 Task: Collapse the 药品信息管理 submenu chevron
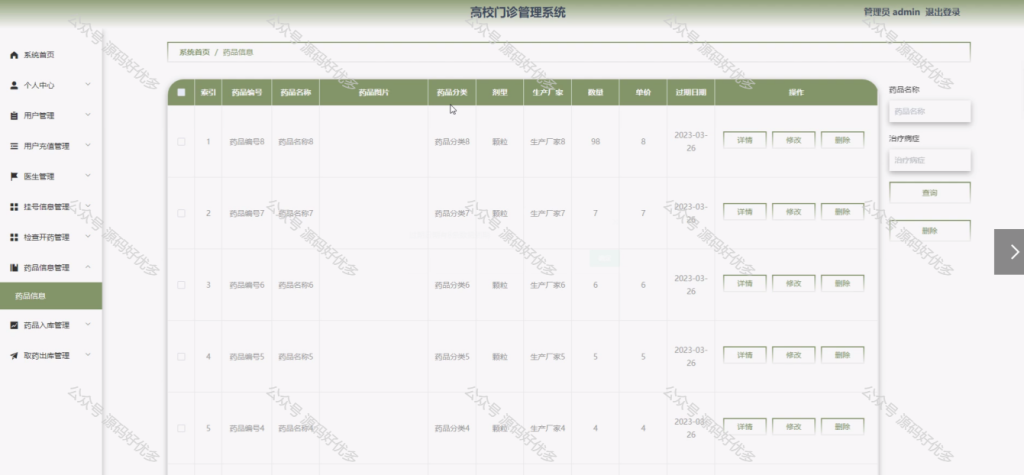[88, 267]
